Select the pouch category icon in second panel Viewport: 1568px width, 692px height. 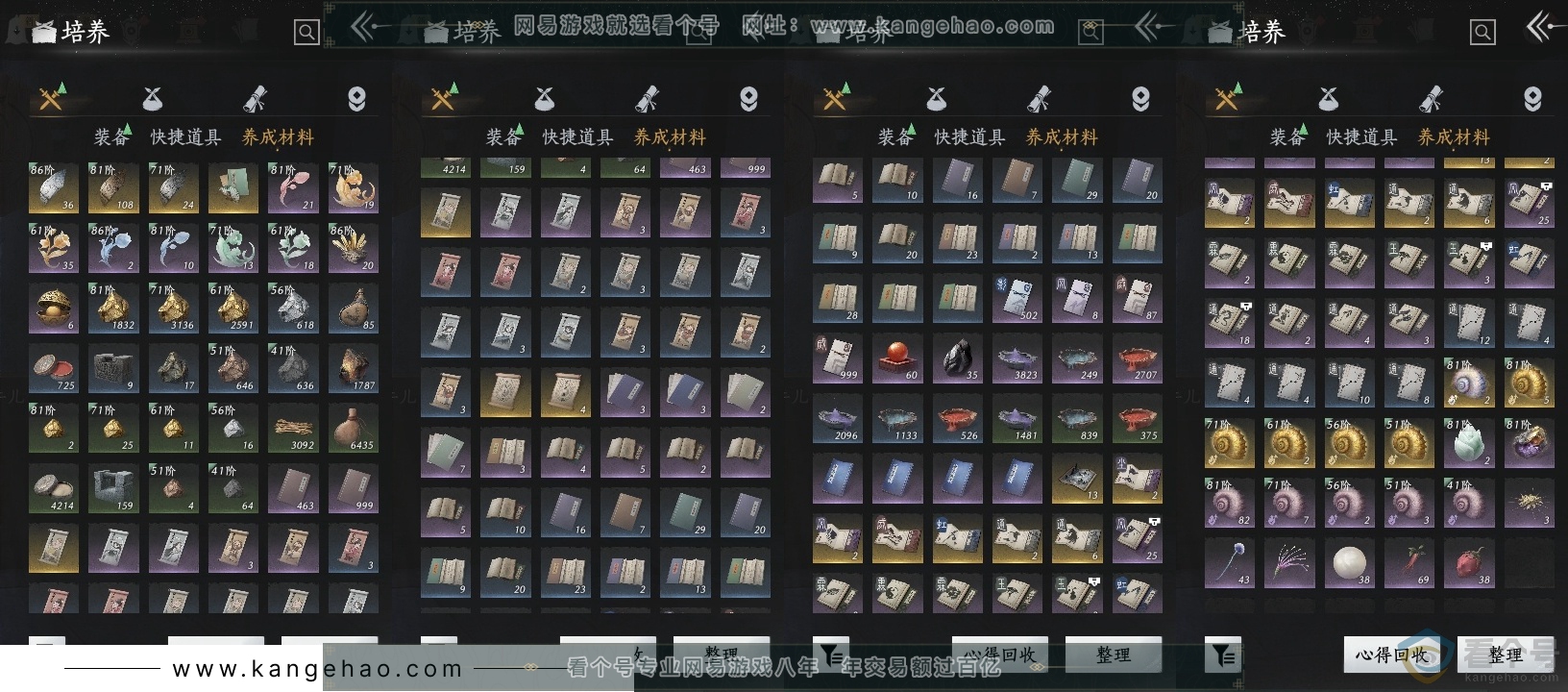545,98
